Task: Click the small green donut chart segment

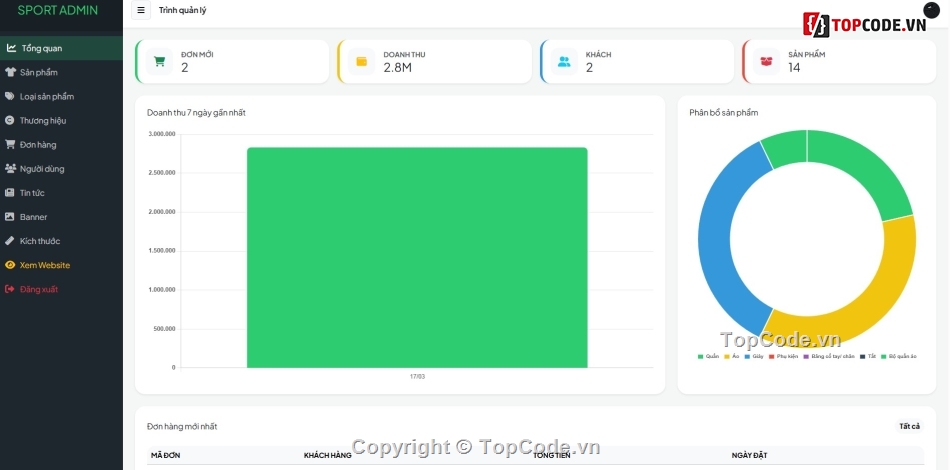Action: [x=786, y=147]
